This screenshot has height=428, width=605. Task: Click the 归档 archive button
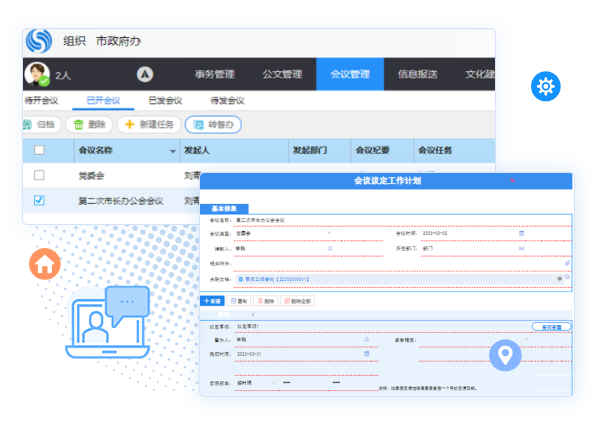41,125
